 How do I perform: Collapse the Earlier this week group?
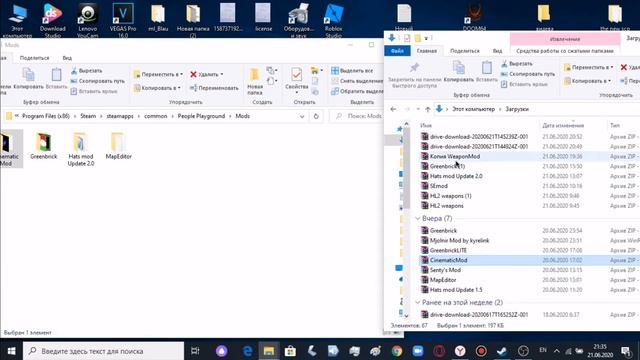(418, 302)
